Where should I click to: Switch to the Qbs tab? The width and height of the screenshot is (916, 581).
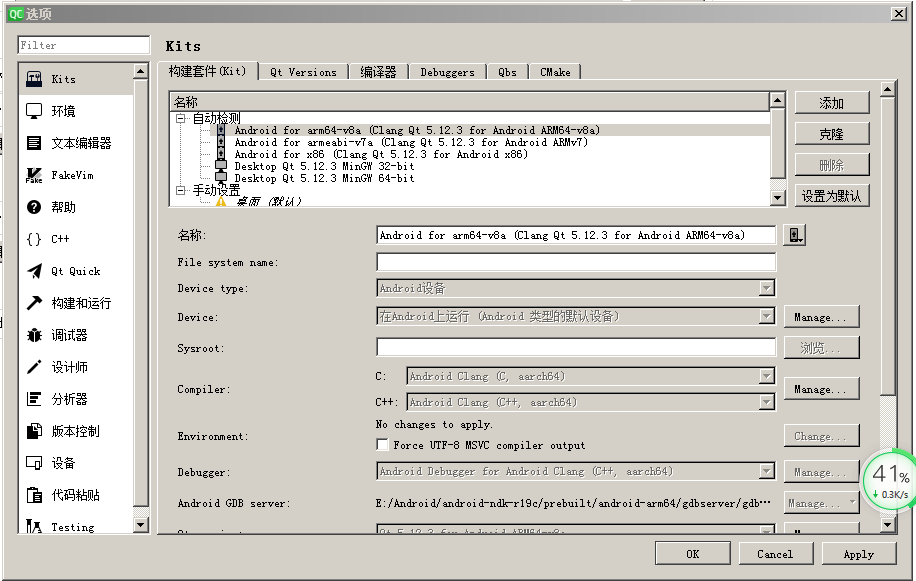click(507, 72)
